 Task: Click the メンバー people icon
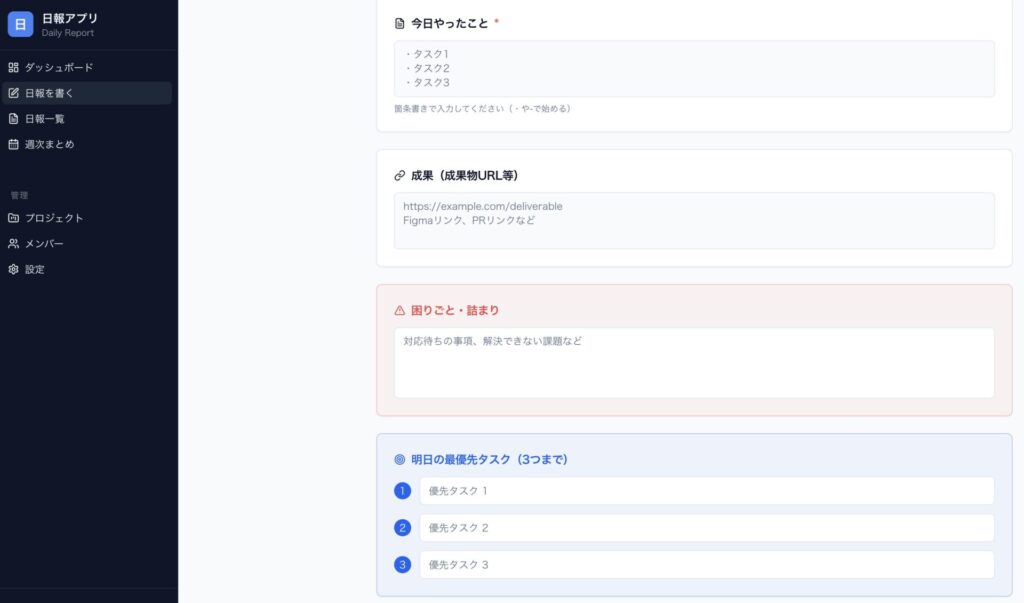pyautogui.click(x=13, y=244)
